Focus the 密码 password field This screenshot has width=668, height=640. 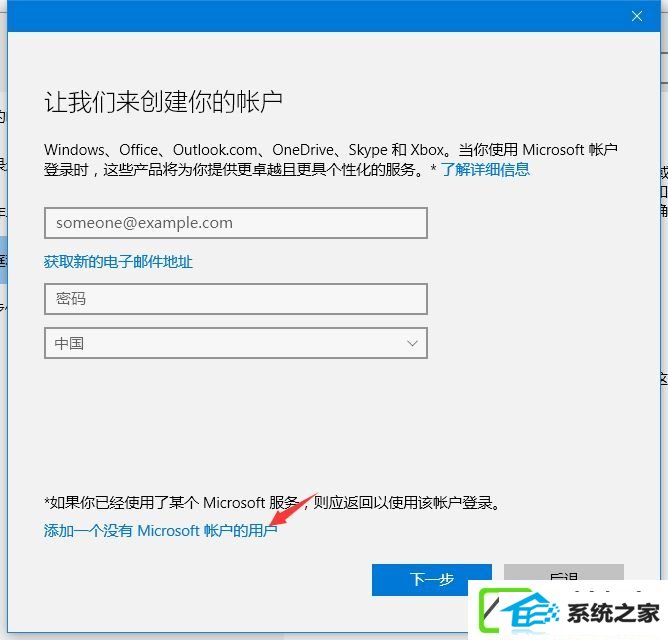tap(236, 299)
